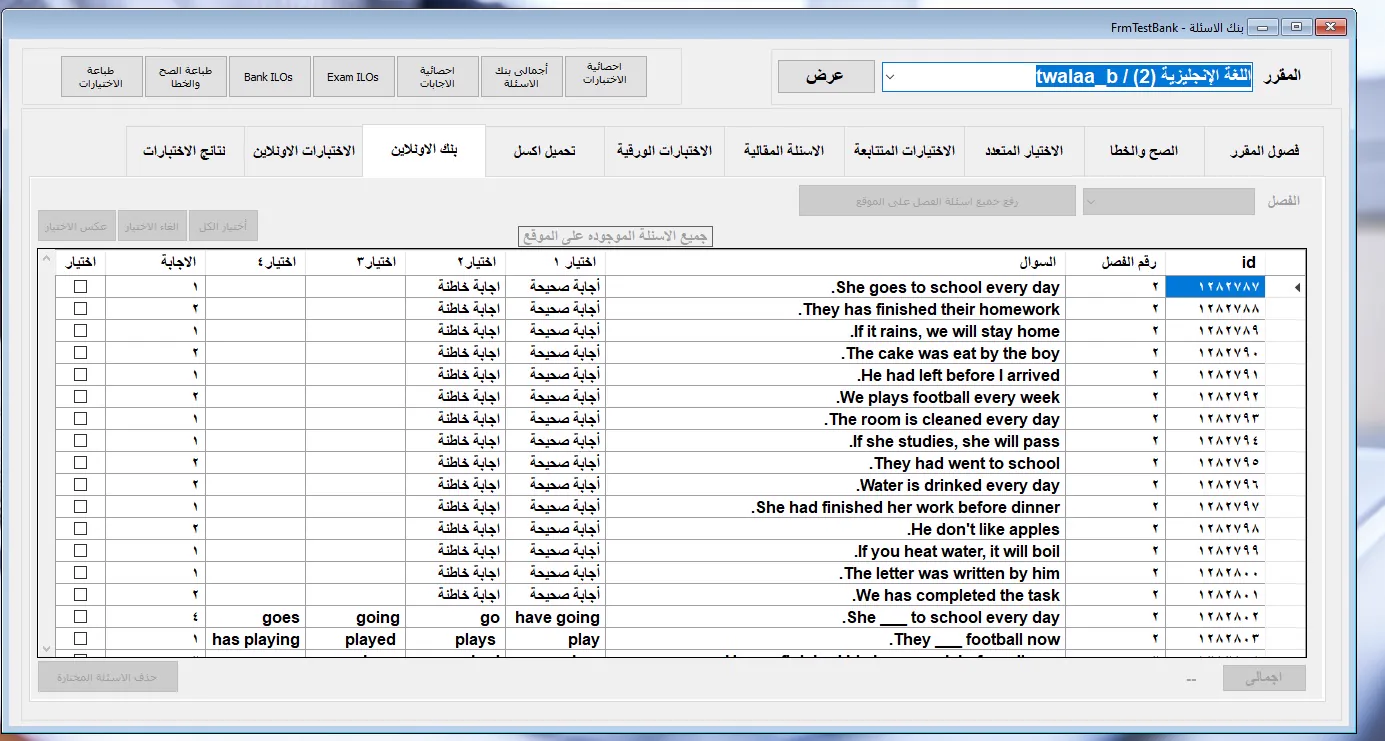Tick checkbox for 'Water is drinked every day.'

pyautogui.click(x=81, y=485)
